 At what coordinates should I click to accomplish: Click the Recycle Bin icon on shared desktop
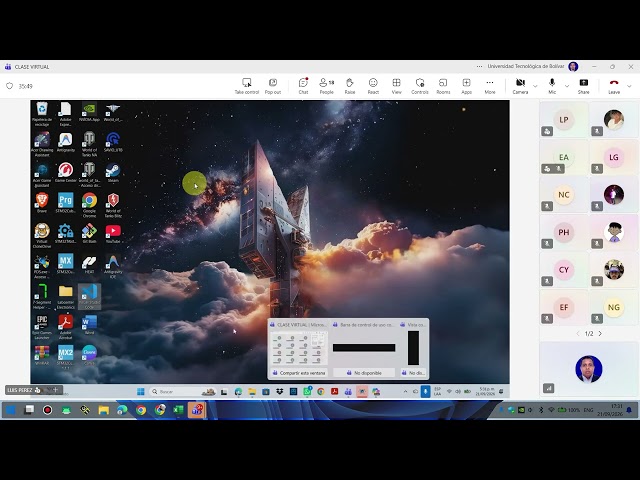pyautogui.click(x=42, y=113)
